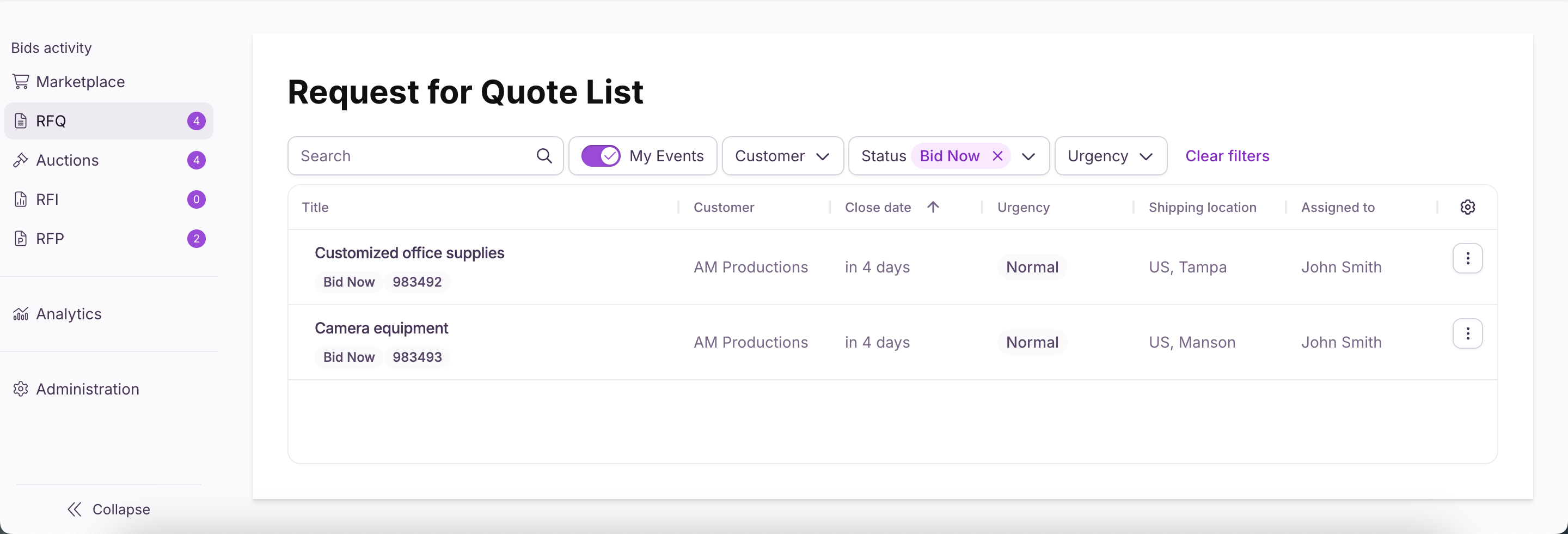Click the Analytics chart icon
The image size is (1568, 534).
(x=21, y=313)
